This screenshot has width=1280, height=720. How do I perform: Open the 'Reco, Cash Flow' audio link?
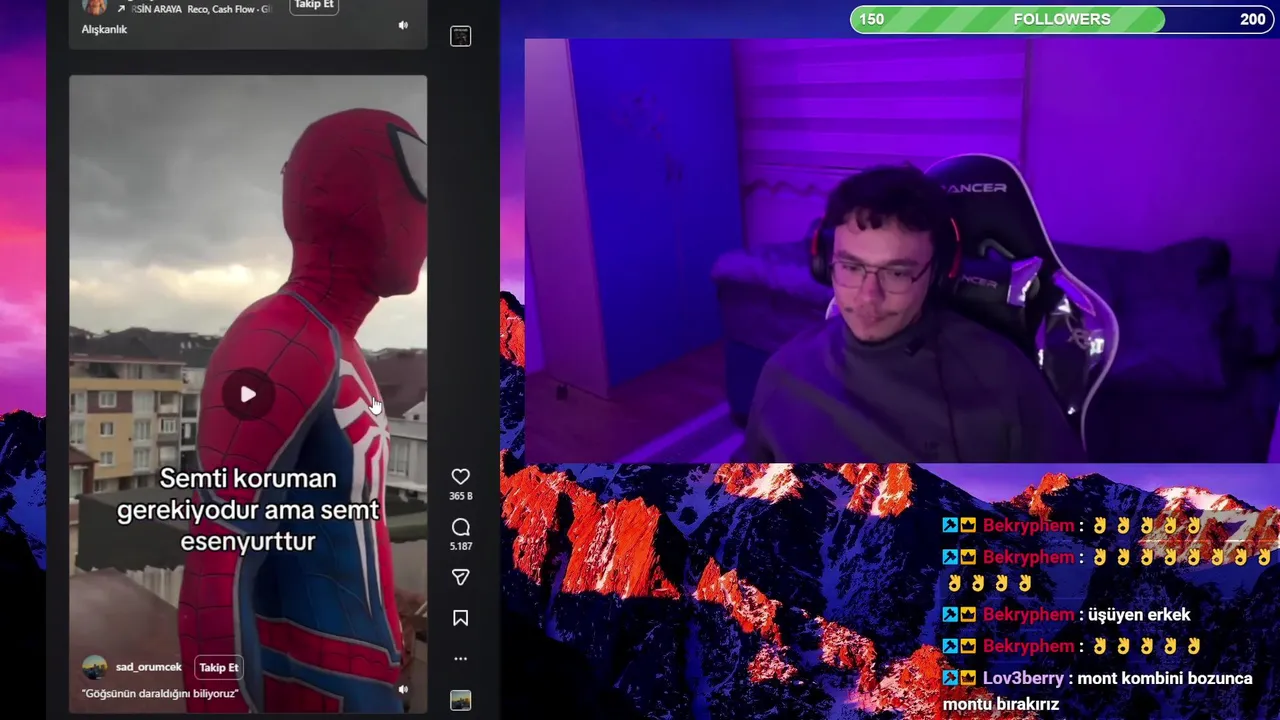tap(229, 9)
